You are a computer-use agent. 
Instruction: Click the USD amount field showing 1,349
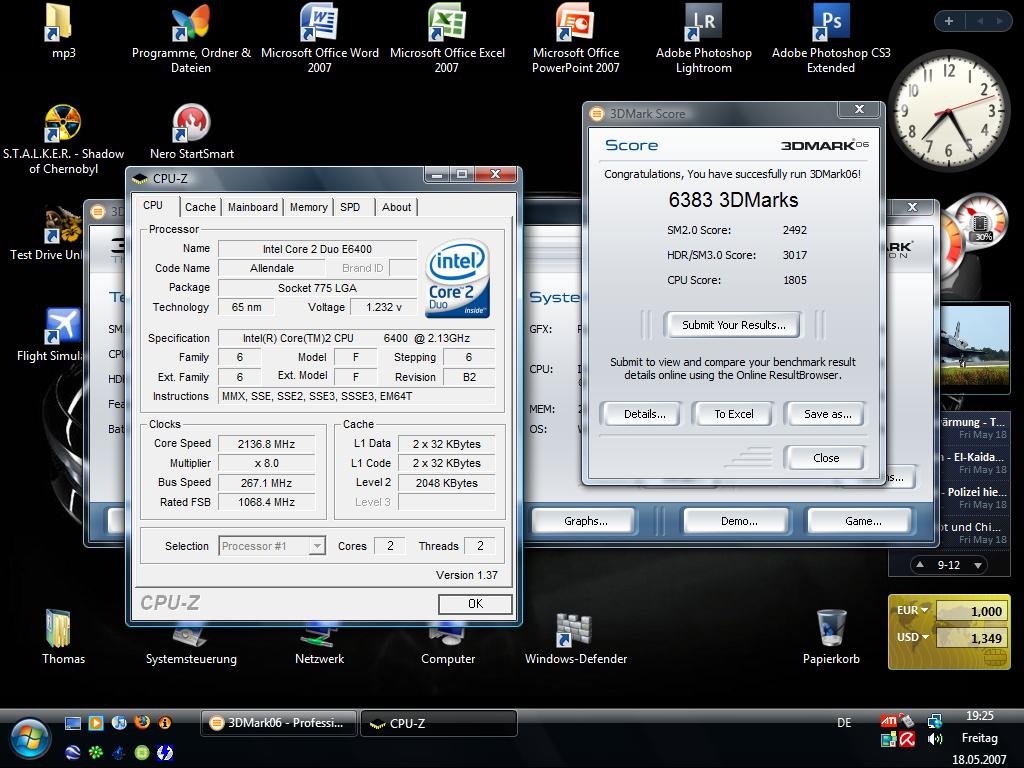click(971, 638)
